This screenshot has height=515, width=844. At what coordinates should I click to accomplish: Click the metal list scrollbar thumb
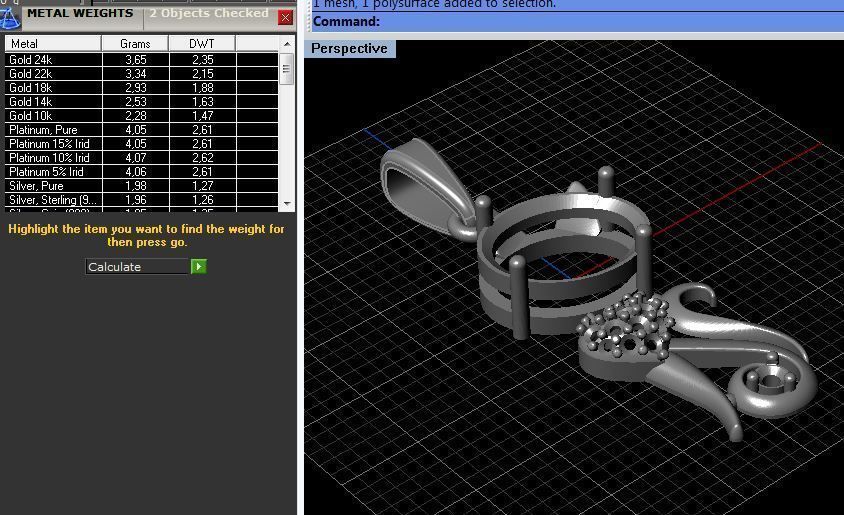click(x=286, y=69)
